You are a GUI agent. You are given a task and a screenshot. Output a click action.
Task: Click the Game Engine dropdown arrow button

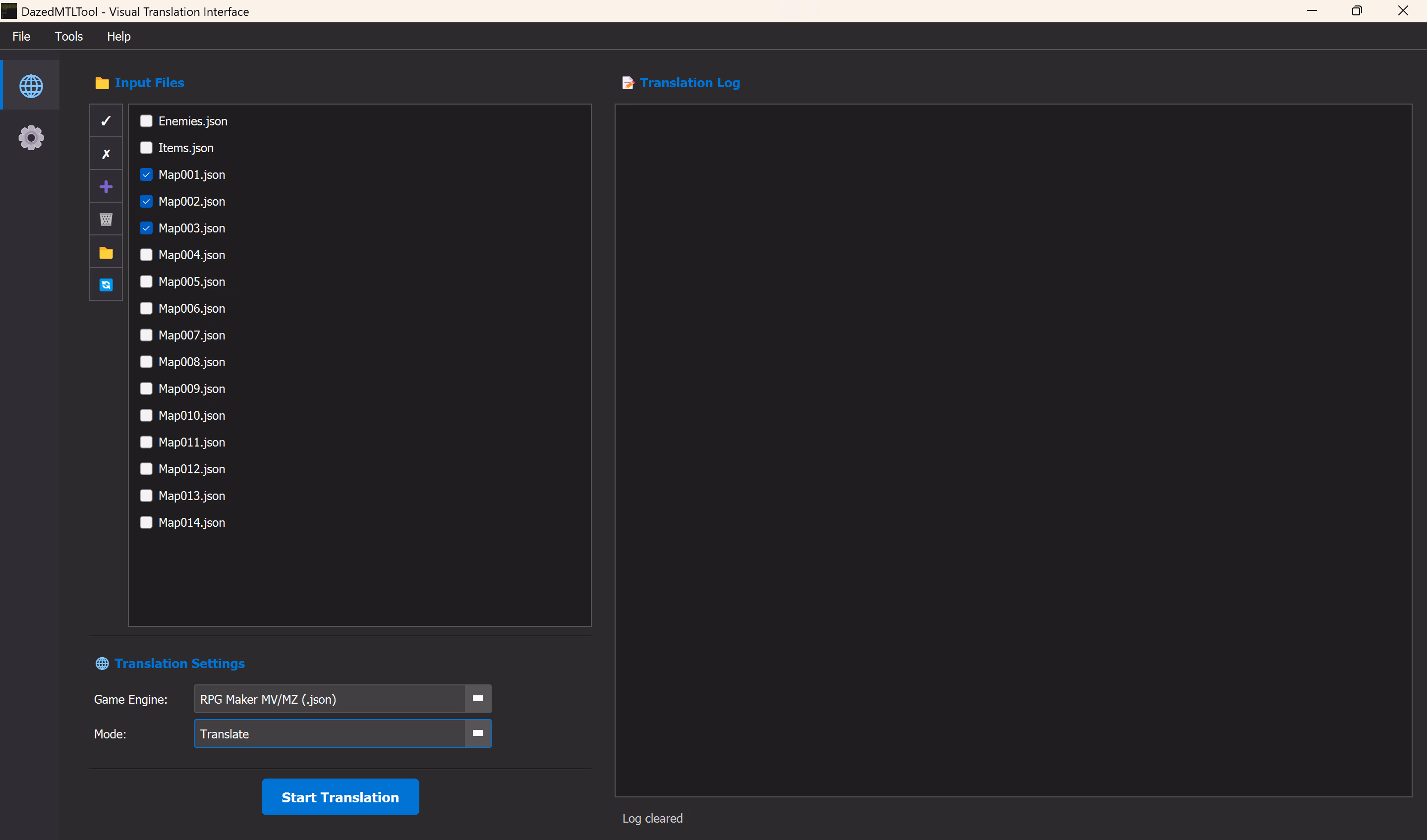click(x=477, y=699)
